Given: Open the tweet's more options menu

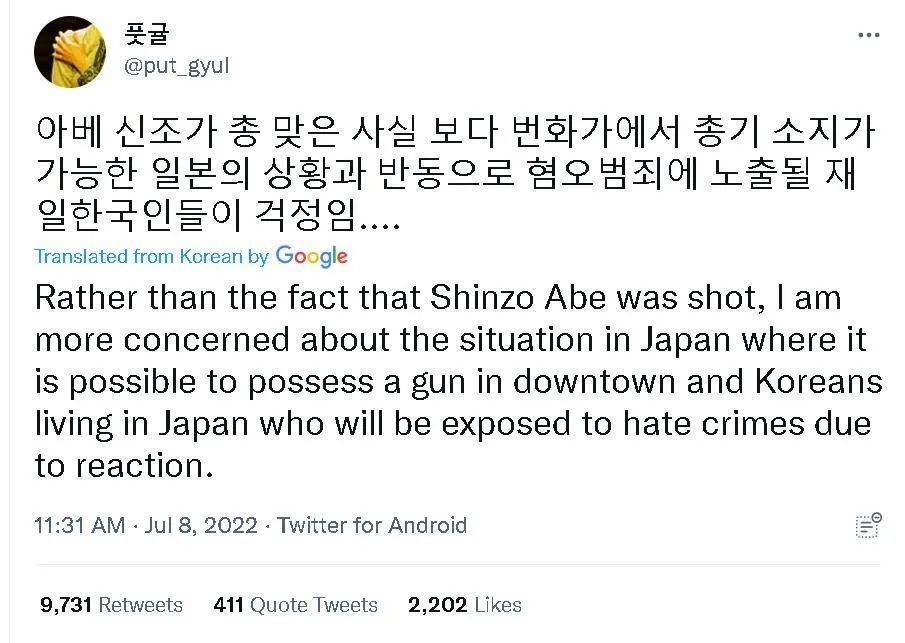Looking at the screenshot, I should [868, 35].
